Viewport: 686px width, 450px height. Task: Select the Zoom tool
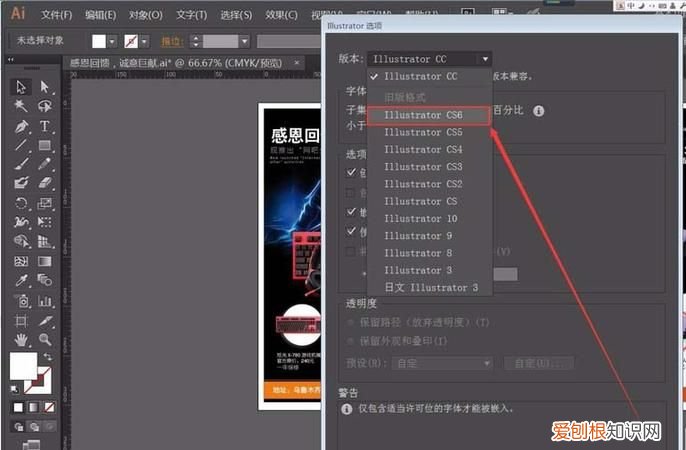point(45,339)
